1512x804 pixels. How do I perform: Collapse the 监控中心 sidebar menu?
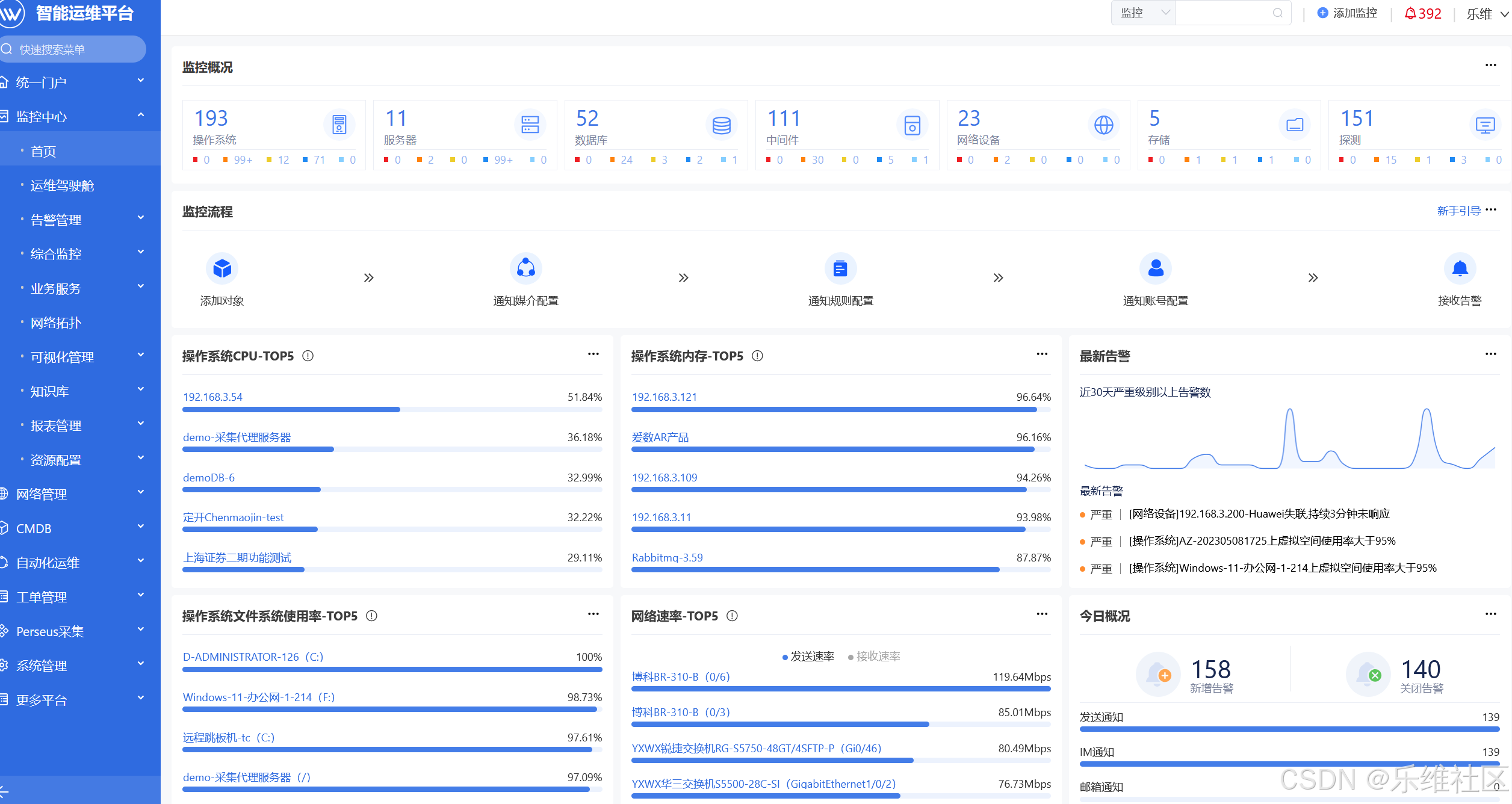pos(80,116)
